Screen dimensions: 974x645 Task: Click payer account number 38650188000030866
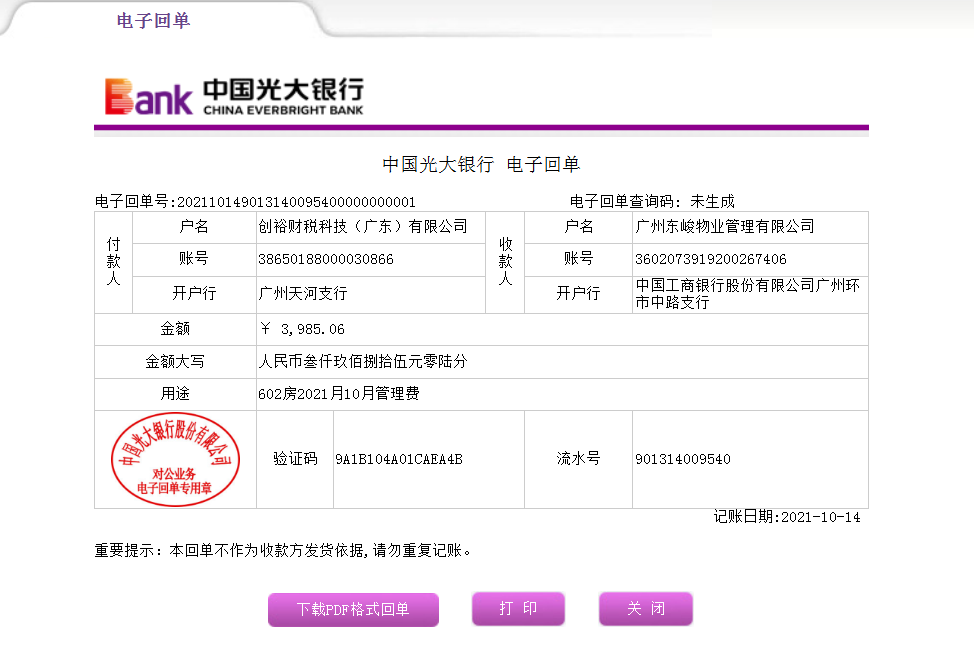click(x=326, y=259)
